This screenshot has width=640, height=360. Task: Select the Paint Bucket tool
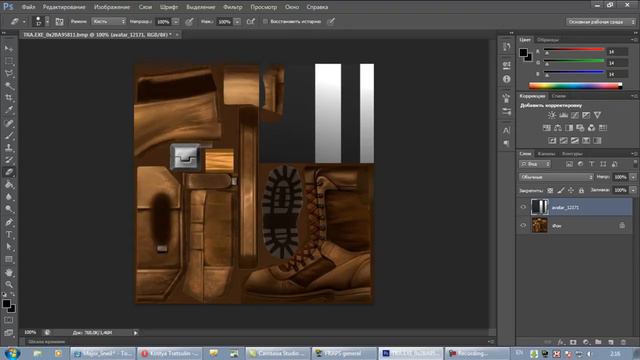click(x=9, y=184)
